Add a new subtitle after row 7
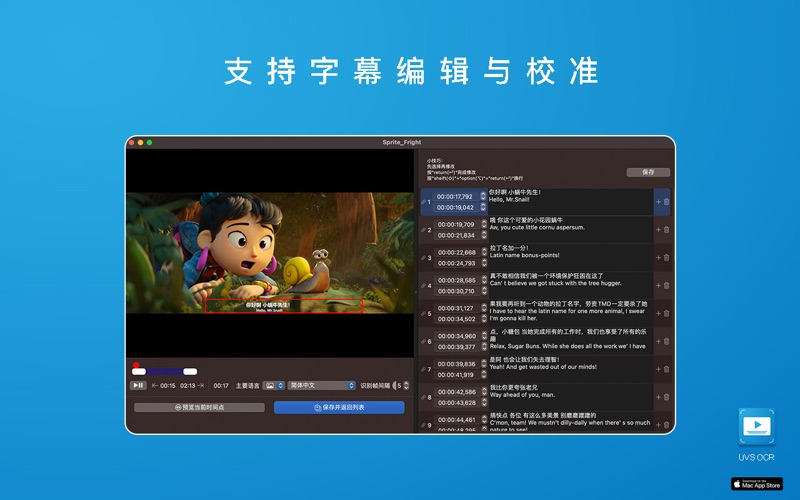The height and width of the screenshot is (500, 800). point(658,369)
